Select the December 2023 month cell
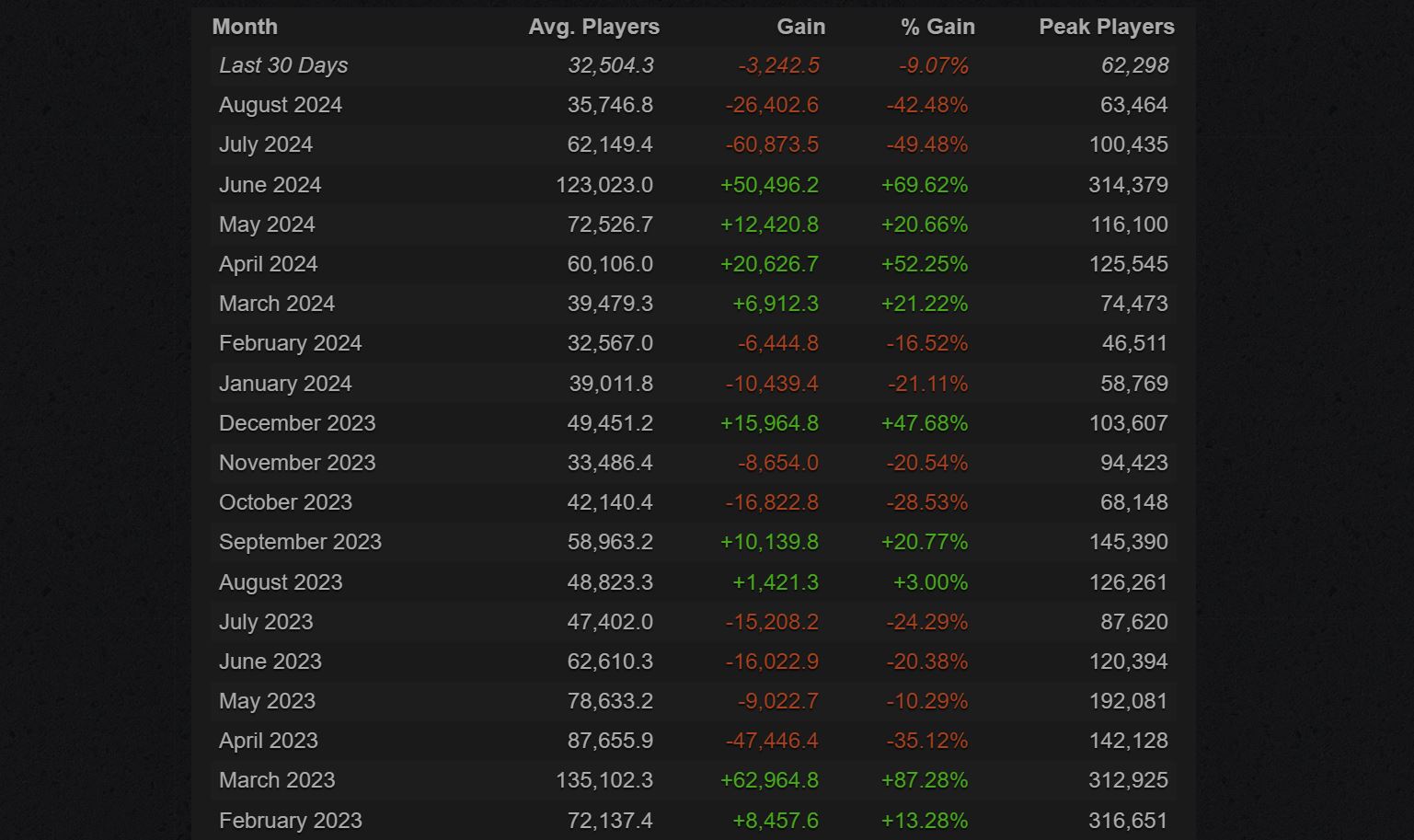1414x840 pixels. pyautogui.click(x=297, y=423)
